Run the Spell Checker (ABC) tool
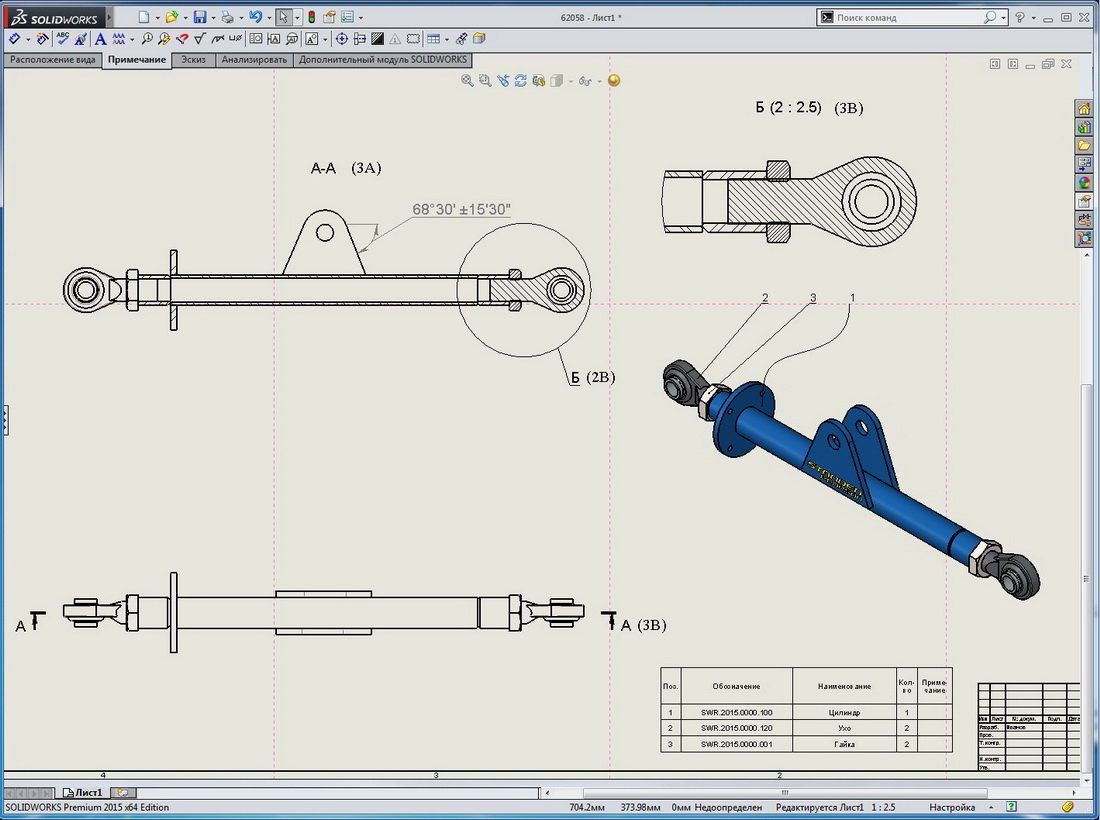Viewport: 1100px width, 820px height. (63, 39)
